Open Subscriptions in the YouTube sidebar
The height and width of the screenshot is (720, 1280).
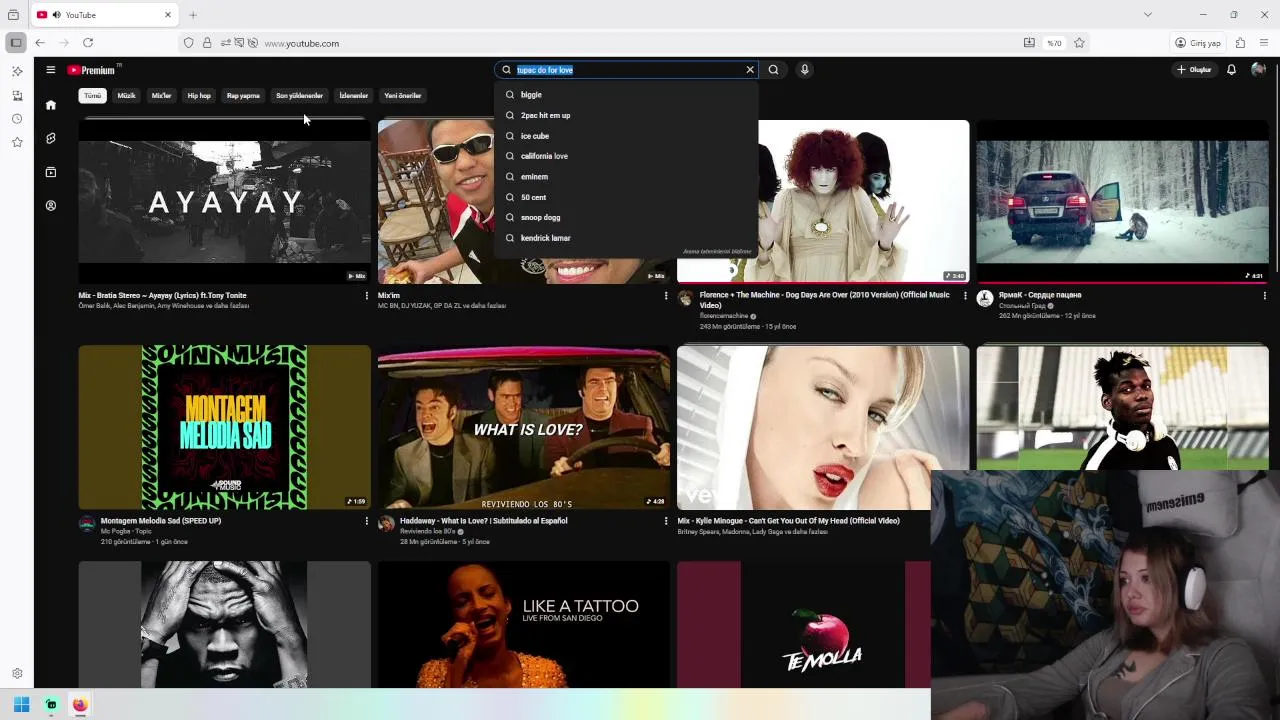point(51,172)
